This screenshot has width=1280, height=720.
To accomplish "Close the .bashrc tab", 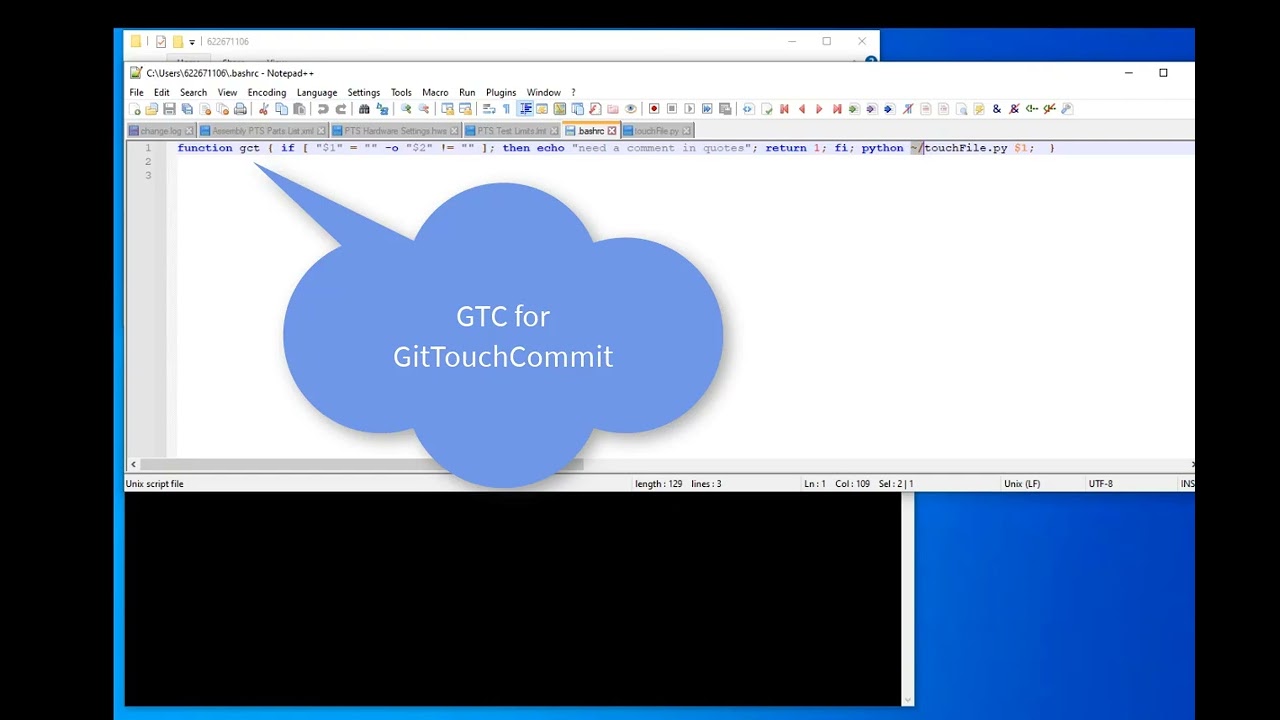I will (612, 131).
